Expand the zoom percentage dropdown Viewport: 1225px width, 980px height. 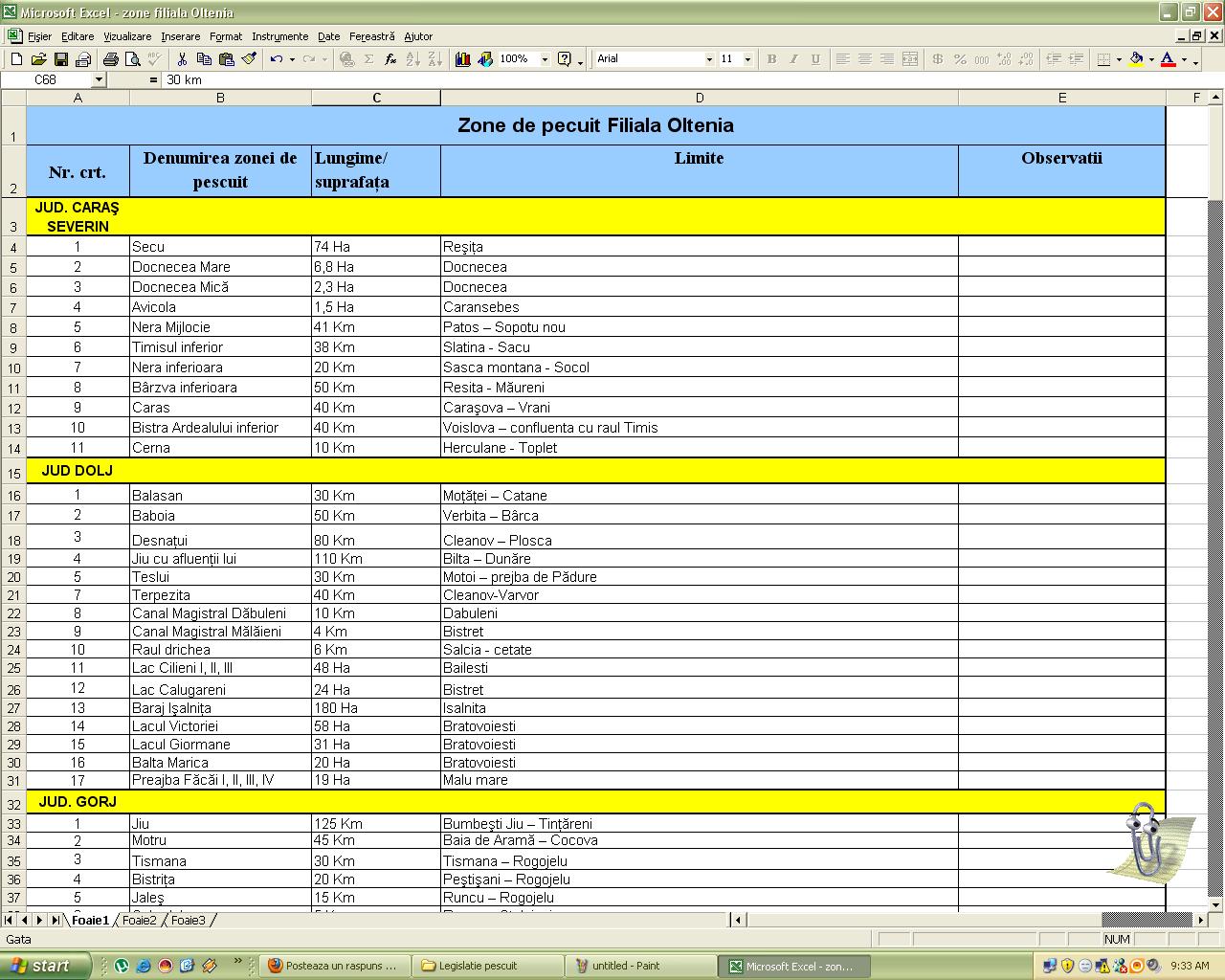pyautogui.click(x=545, y=59)
